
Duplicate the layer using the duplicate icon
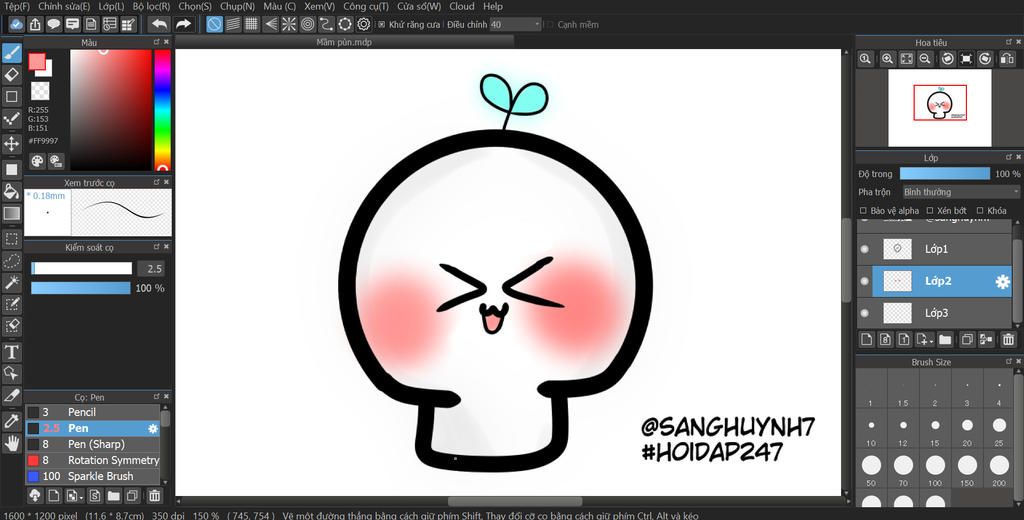click(967, 339)
